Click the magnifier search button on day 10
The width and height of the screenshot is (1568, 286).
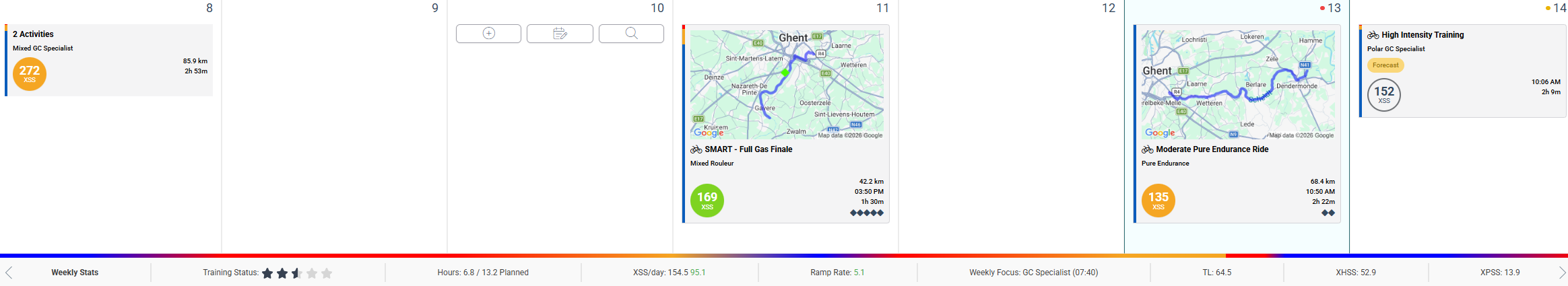pyautogui.click(x=631, y=34)
